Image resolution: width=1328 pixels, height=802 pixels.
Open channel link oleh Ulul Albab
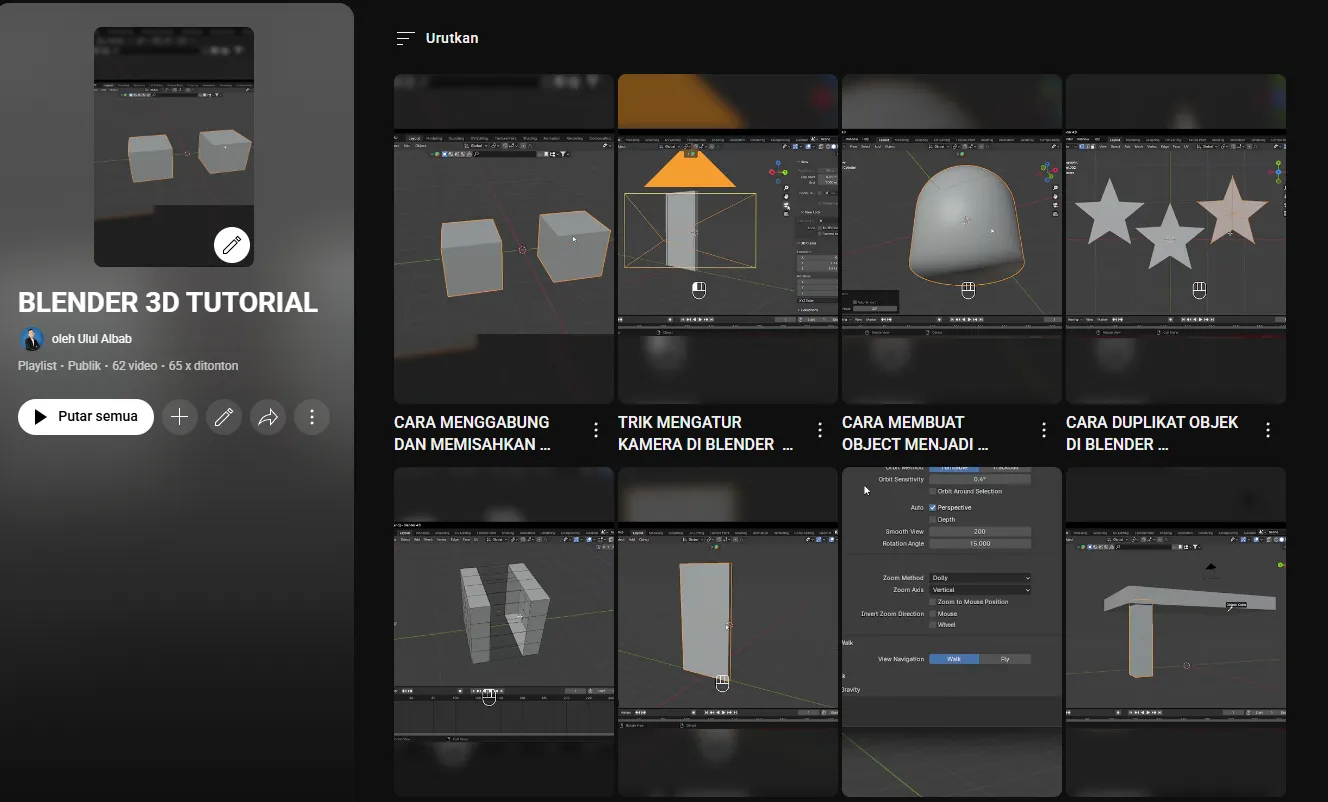click(x=92, y=339)
